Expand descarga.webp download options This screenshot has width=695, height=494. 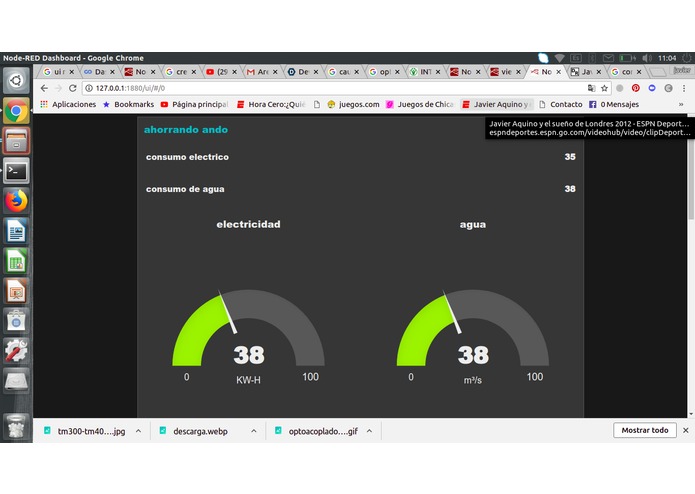254,431
